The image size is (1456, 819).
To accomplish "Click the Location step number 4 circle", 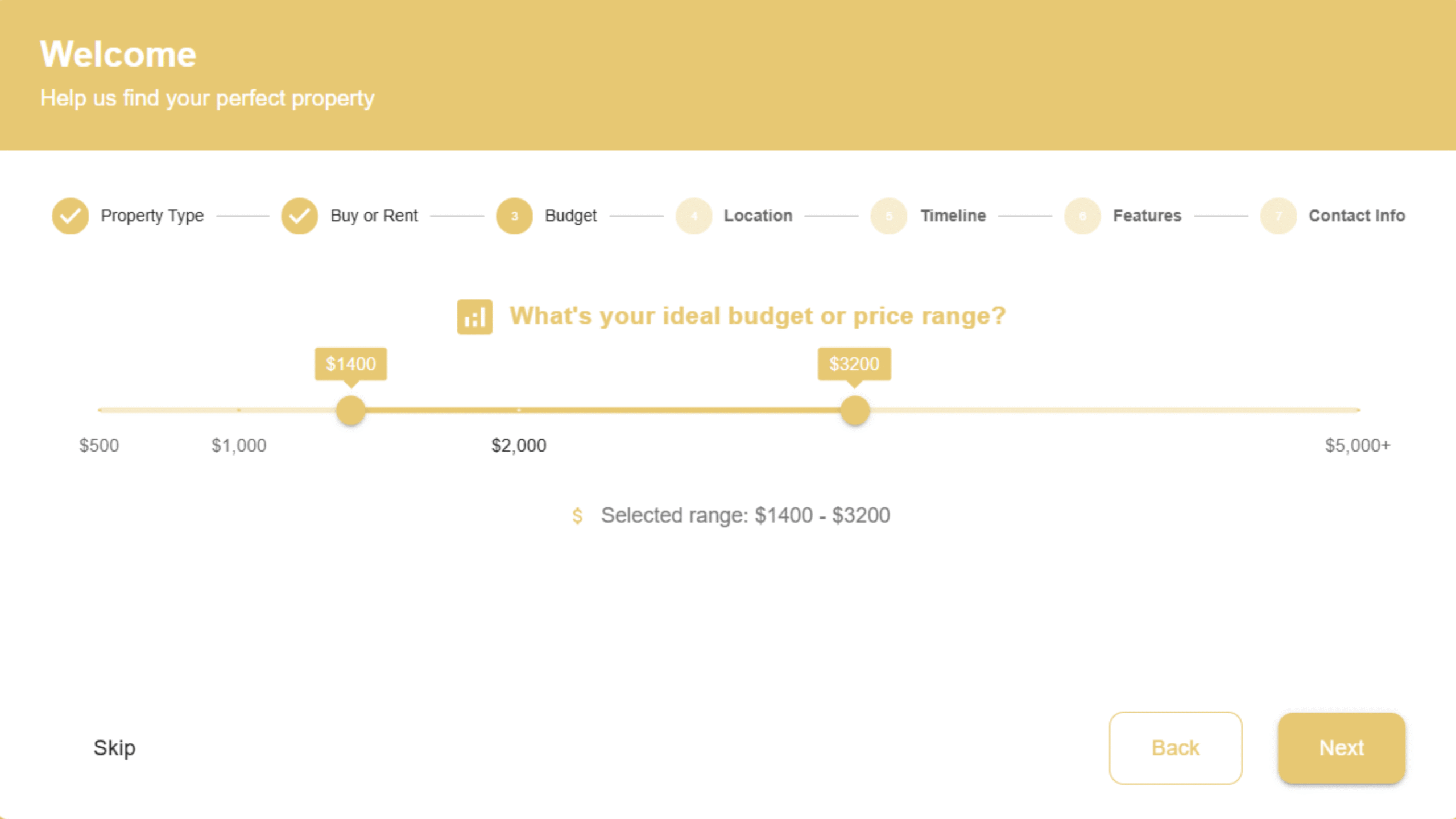I will pos(693,216).
